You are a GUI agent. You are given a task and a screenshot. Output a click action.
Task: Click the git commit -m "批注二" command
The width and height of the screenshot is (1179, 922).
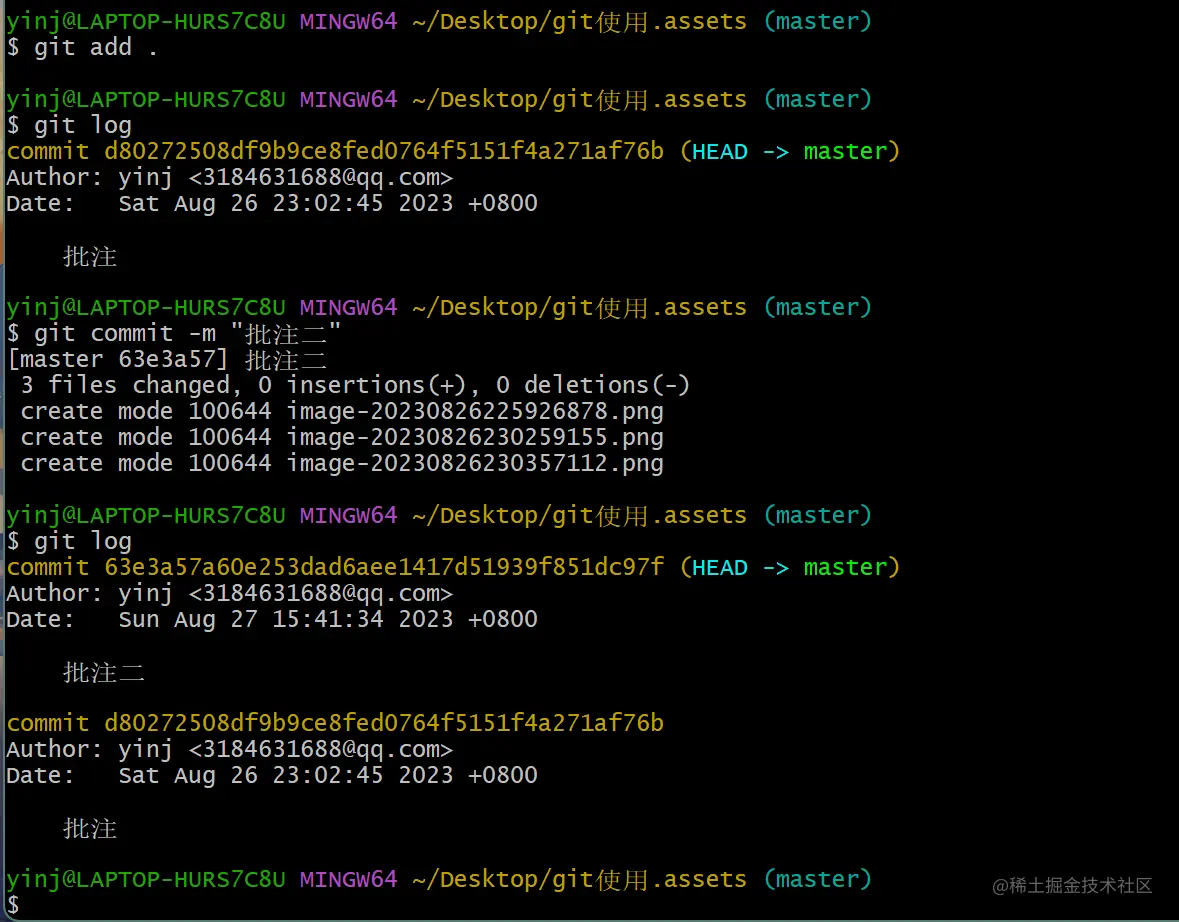pyautogui.click(x=188, y=333)
